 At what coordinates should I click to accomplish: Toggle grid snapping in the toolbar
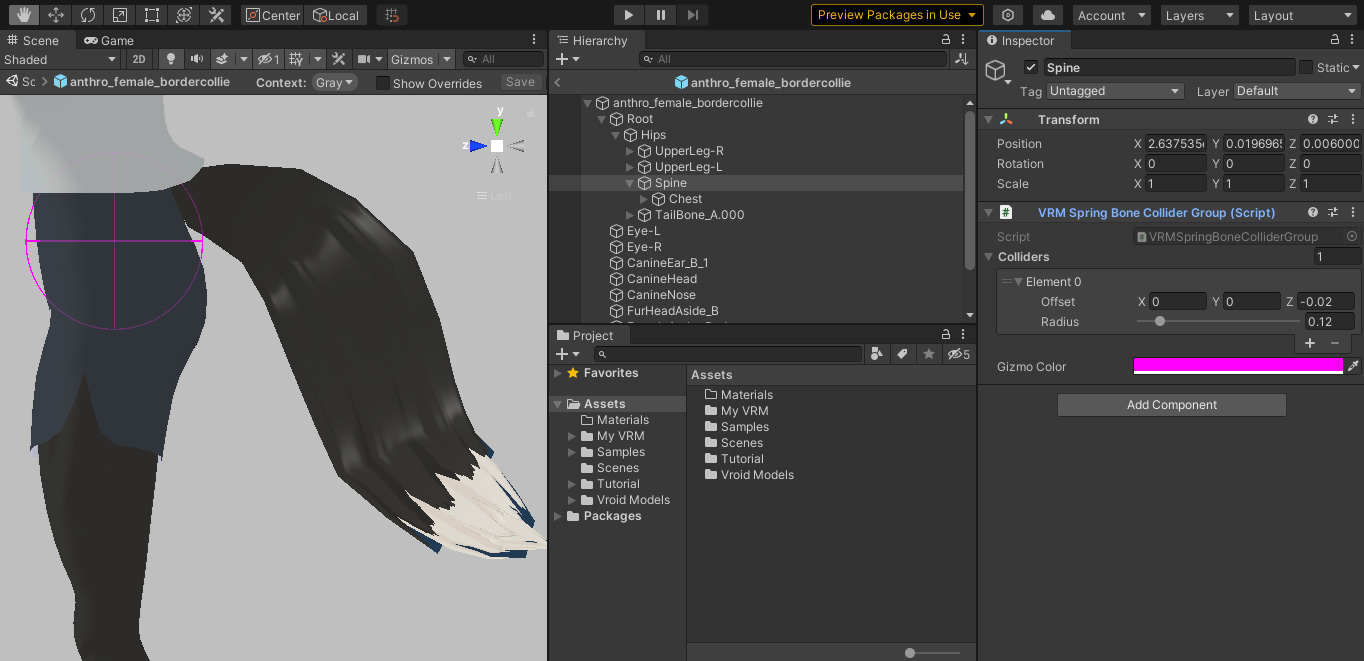click(x=392, y=14)
